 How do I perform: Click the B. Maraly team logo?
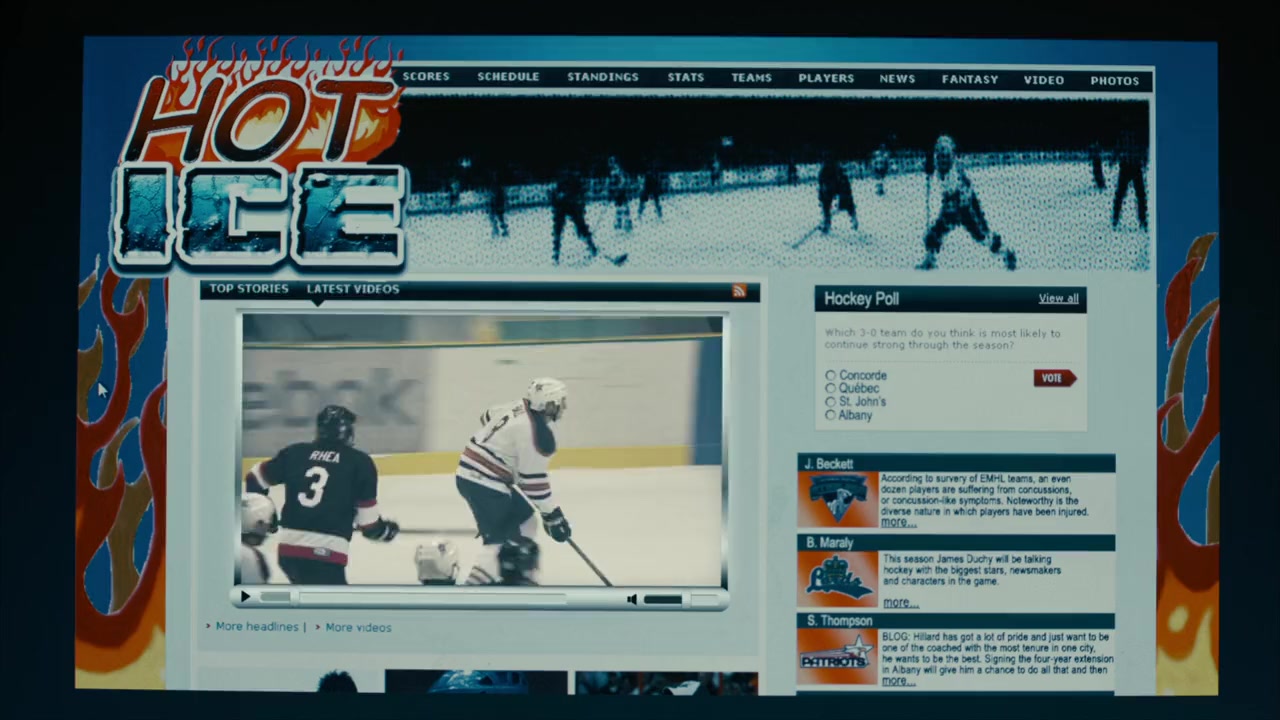click(x=837, y=579)
